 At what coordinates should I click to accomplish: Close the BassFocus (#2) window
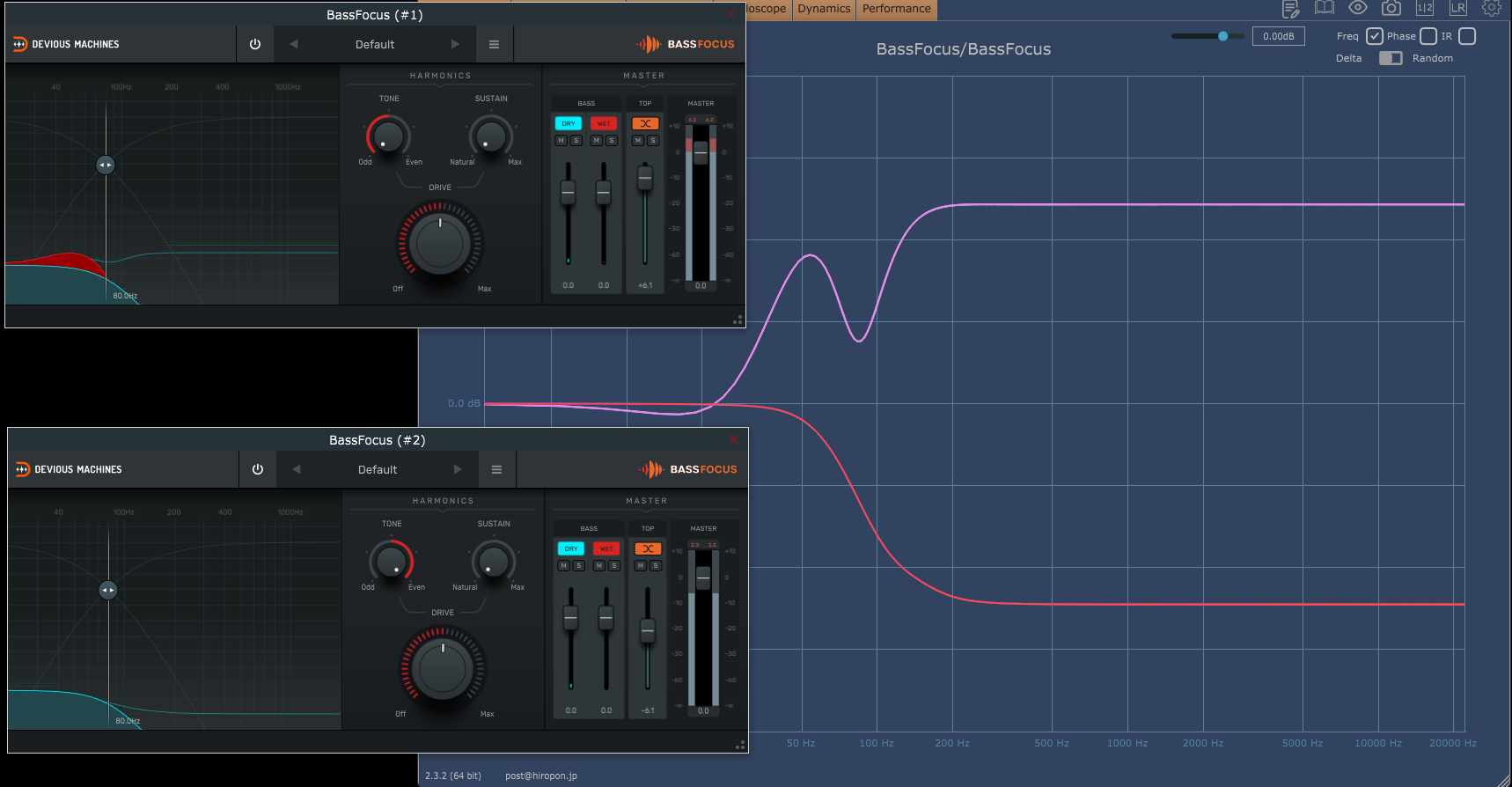coord(734,439)
